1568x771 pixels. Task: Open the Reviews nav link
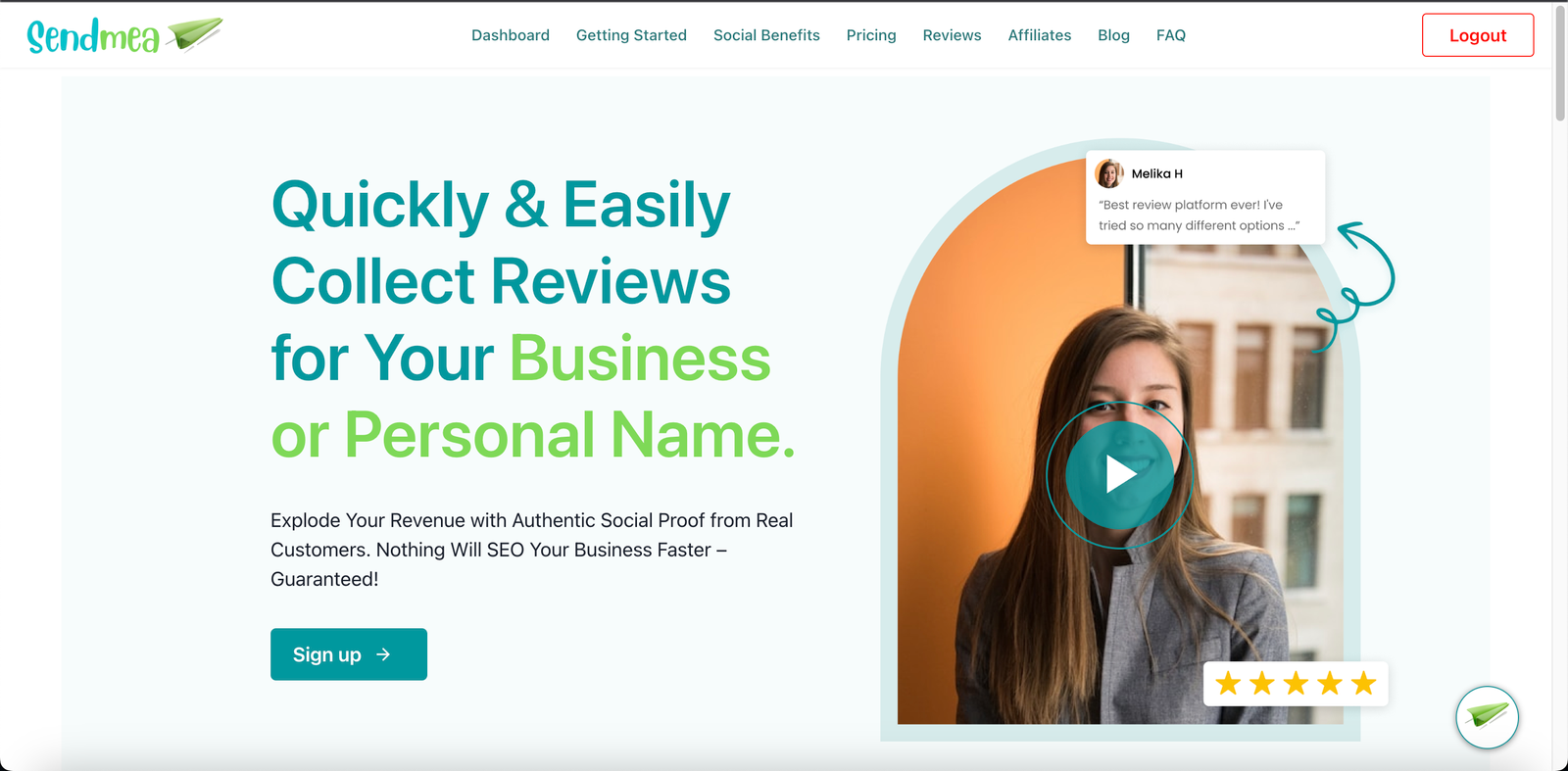(952, 35)
